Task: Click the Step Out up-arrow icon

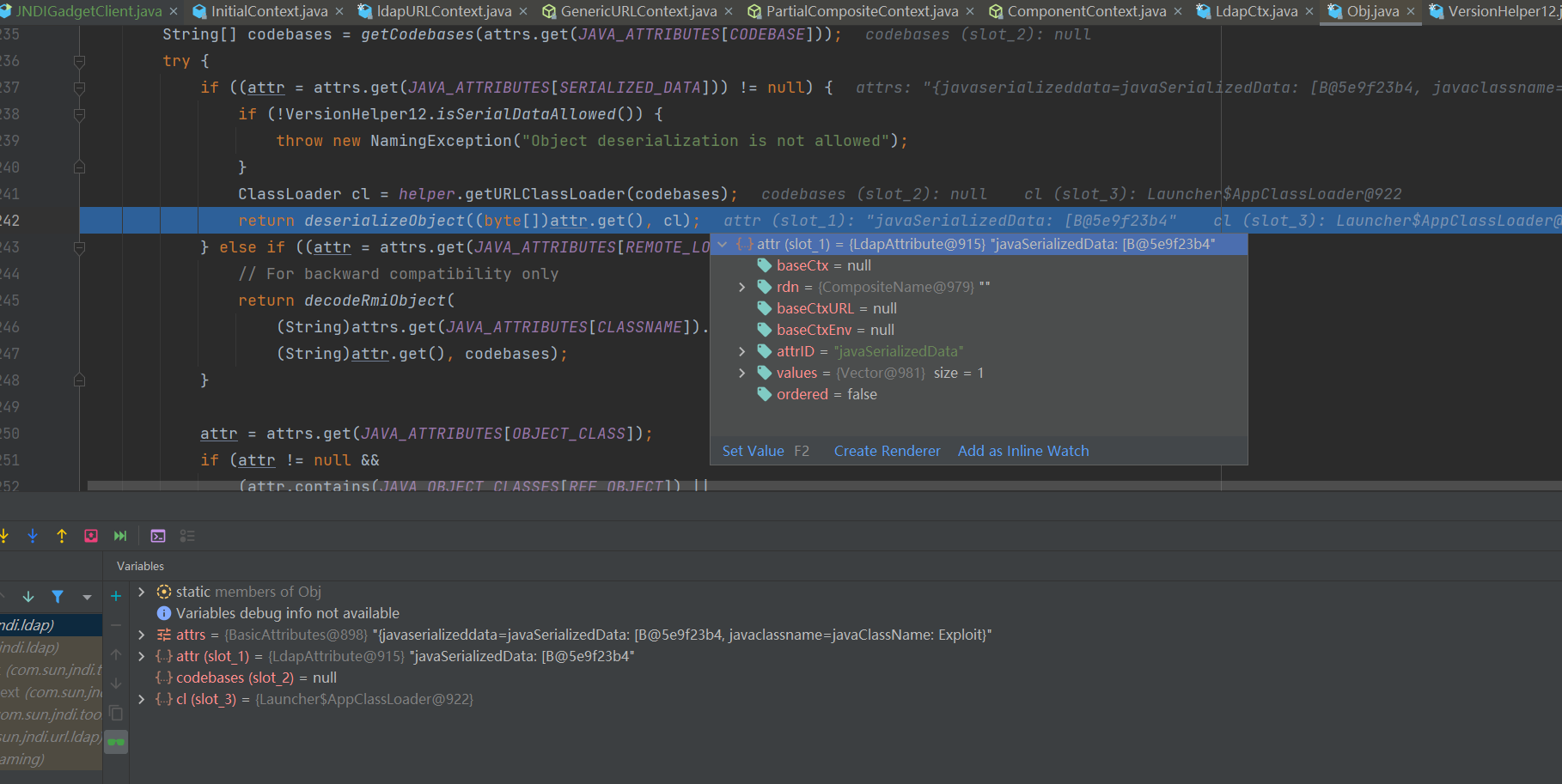Action: pyautogui.click(x=62, y=536)
